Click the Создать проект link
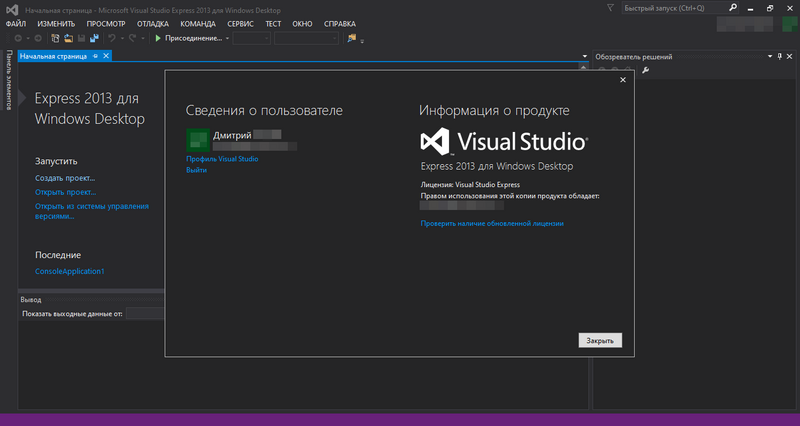This screenshot has height=426, width=800. click(65, 178)
